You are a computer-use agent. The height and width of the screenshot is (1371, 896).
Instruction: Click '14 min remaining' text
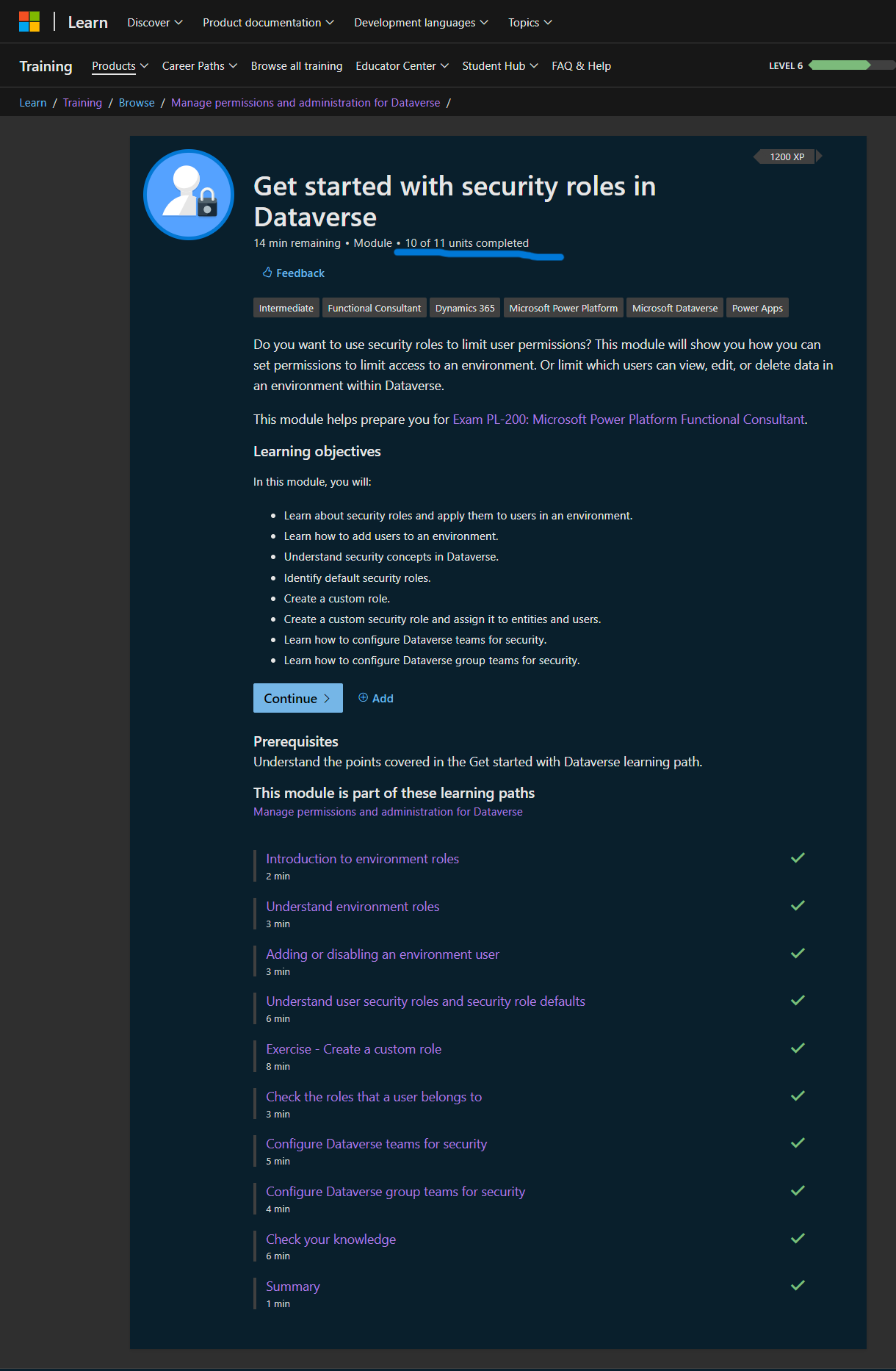click(297, 243)
